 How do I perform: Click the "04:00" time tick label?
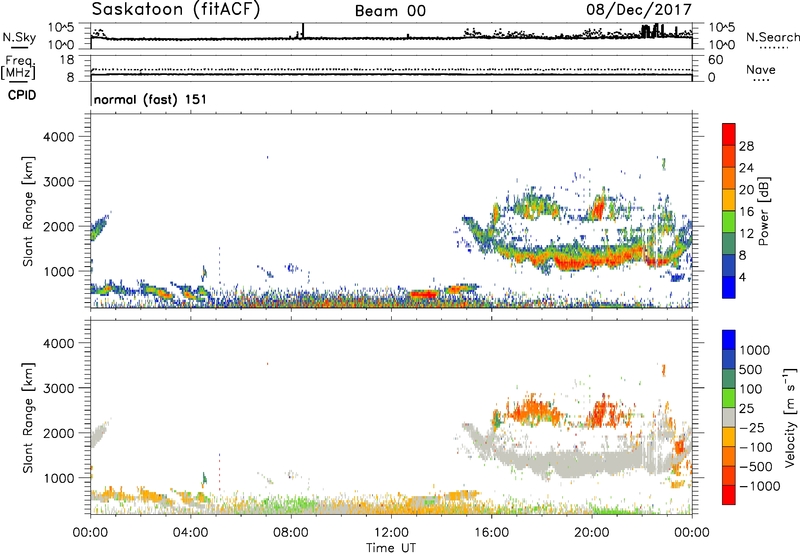point(191,533)
